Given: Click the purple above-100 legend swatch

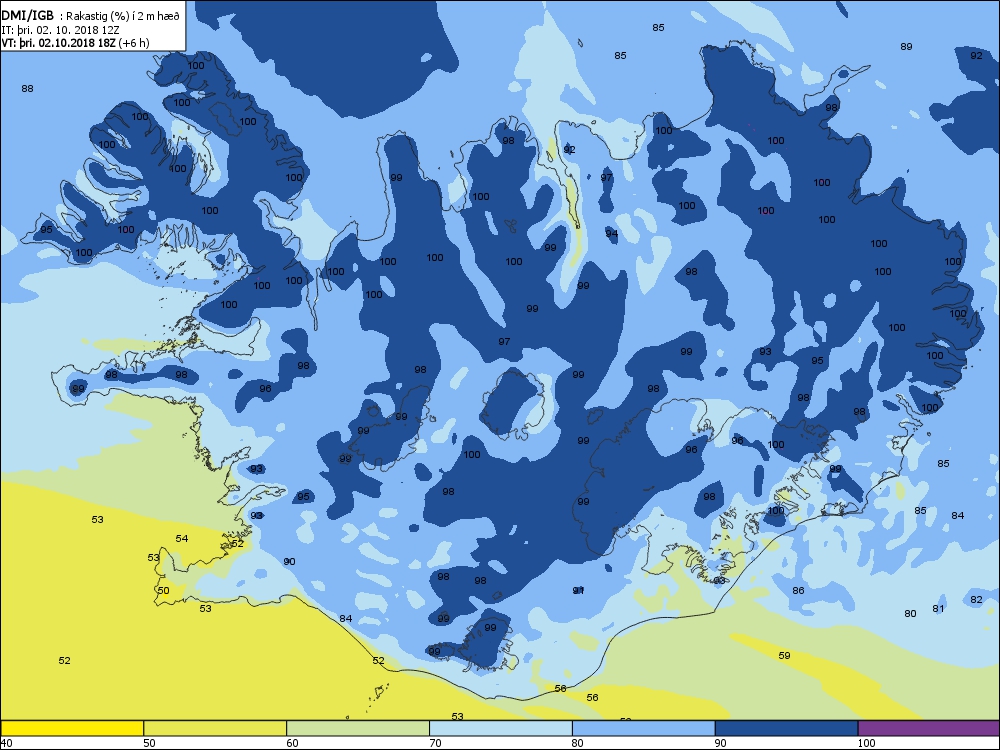Looking at the screenshot, I should click(x=929, y=728).
